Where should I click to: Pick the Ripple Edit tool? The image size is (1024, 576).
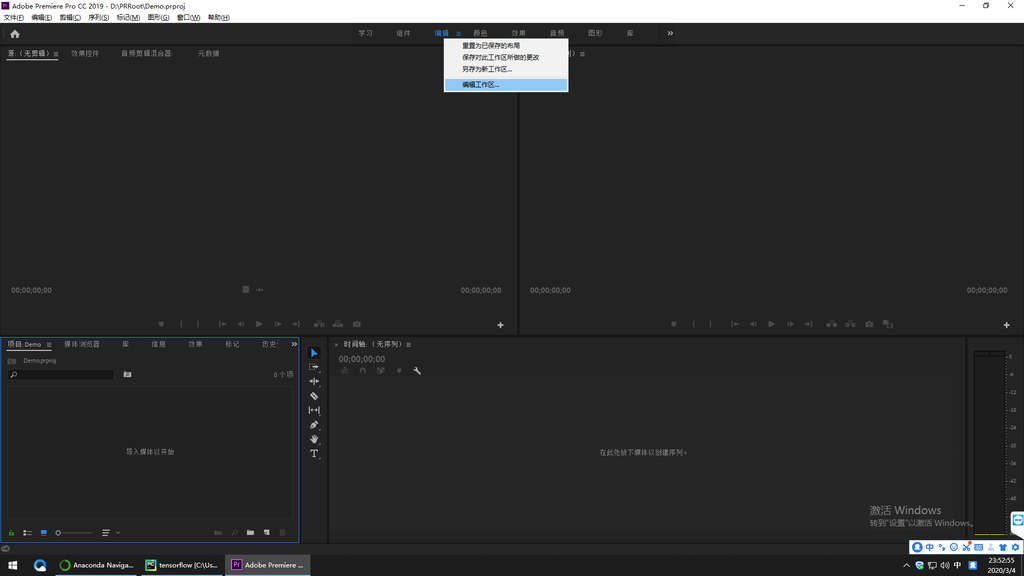(x=314, y=381)
